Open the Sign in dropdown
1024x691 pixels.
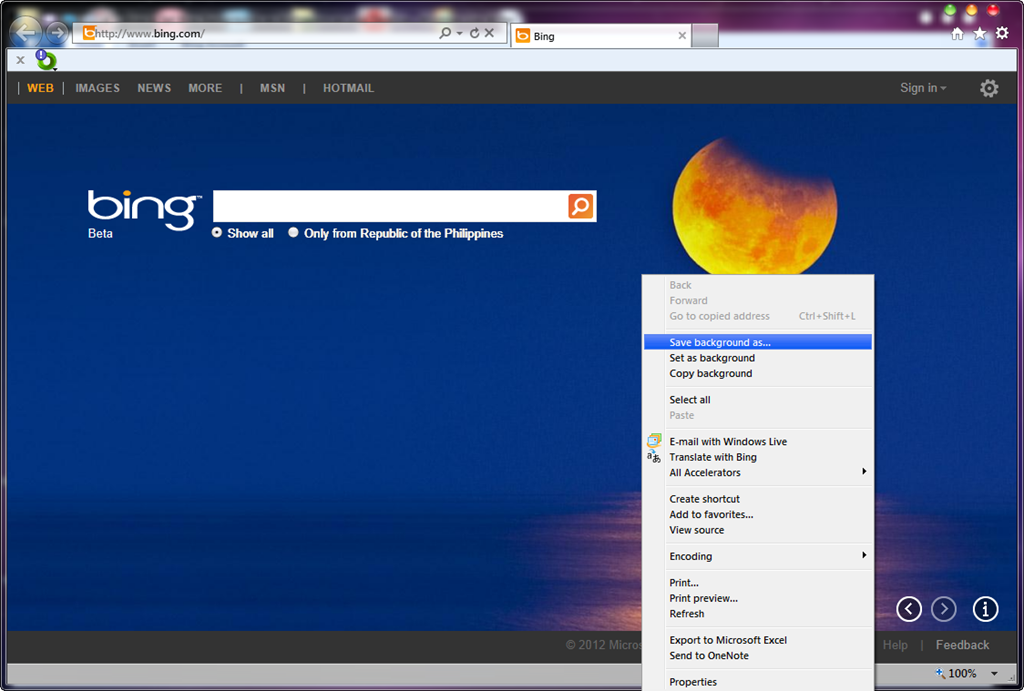coord(923,88)
